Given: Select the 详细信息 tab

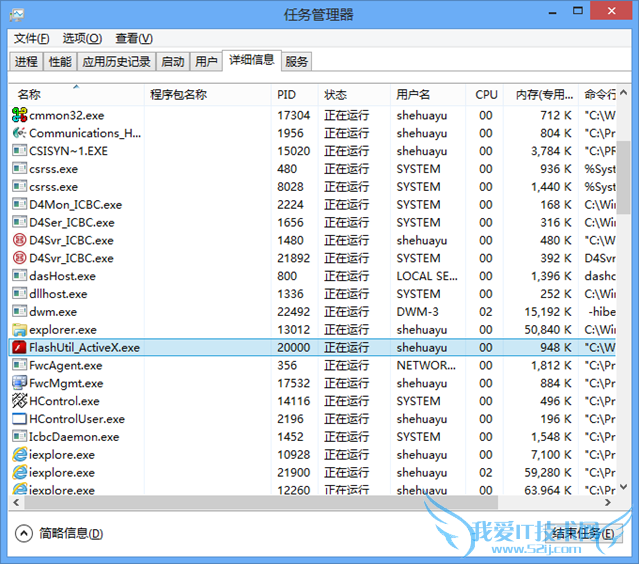Looking at the screenshot, I should pos(252,60).
